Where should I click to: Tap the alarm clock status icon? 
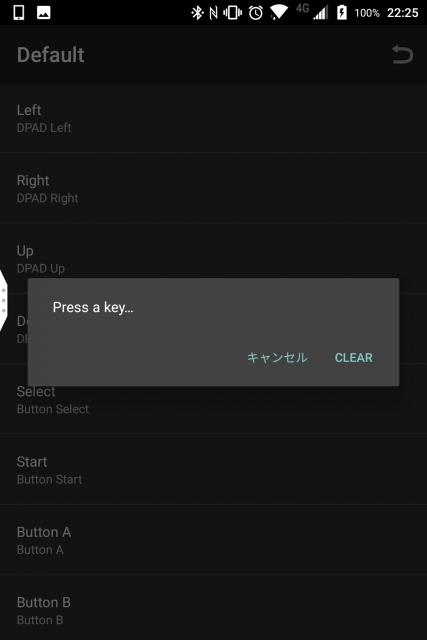(256, 13)
